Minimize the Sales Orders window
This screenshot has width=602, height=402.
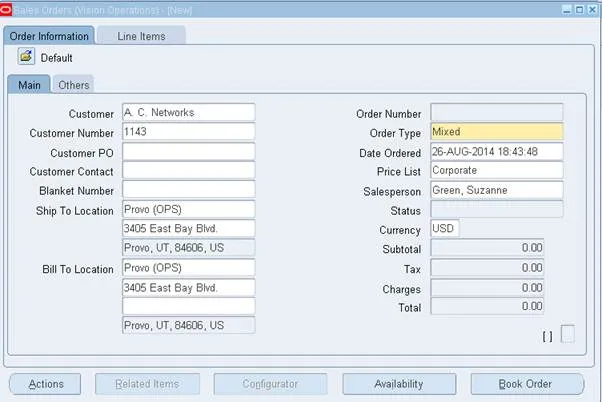[567, 10]
